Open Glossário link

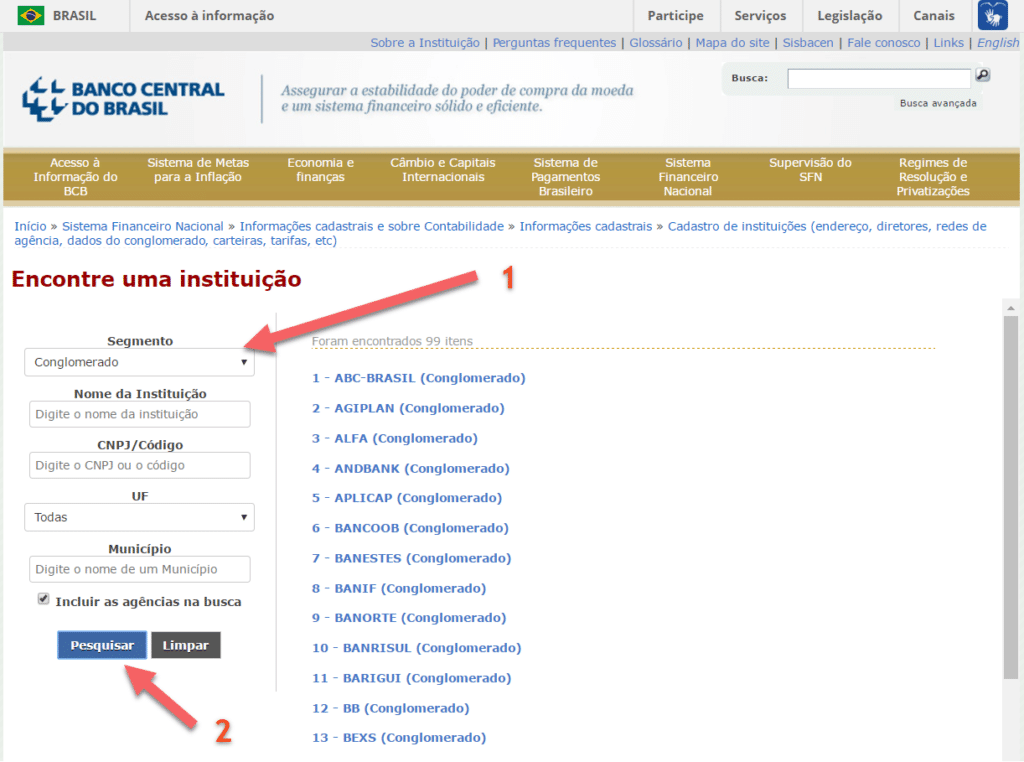[656, 42]
